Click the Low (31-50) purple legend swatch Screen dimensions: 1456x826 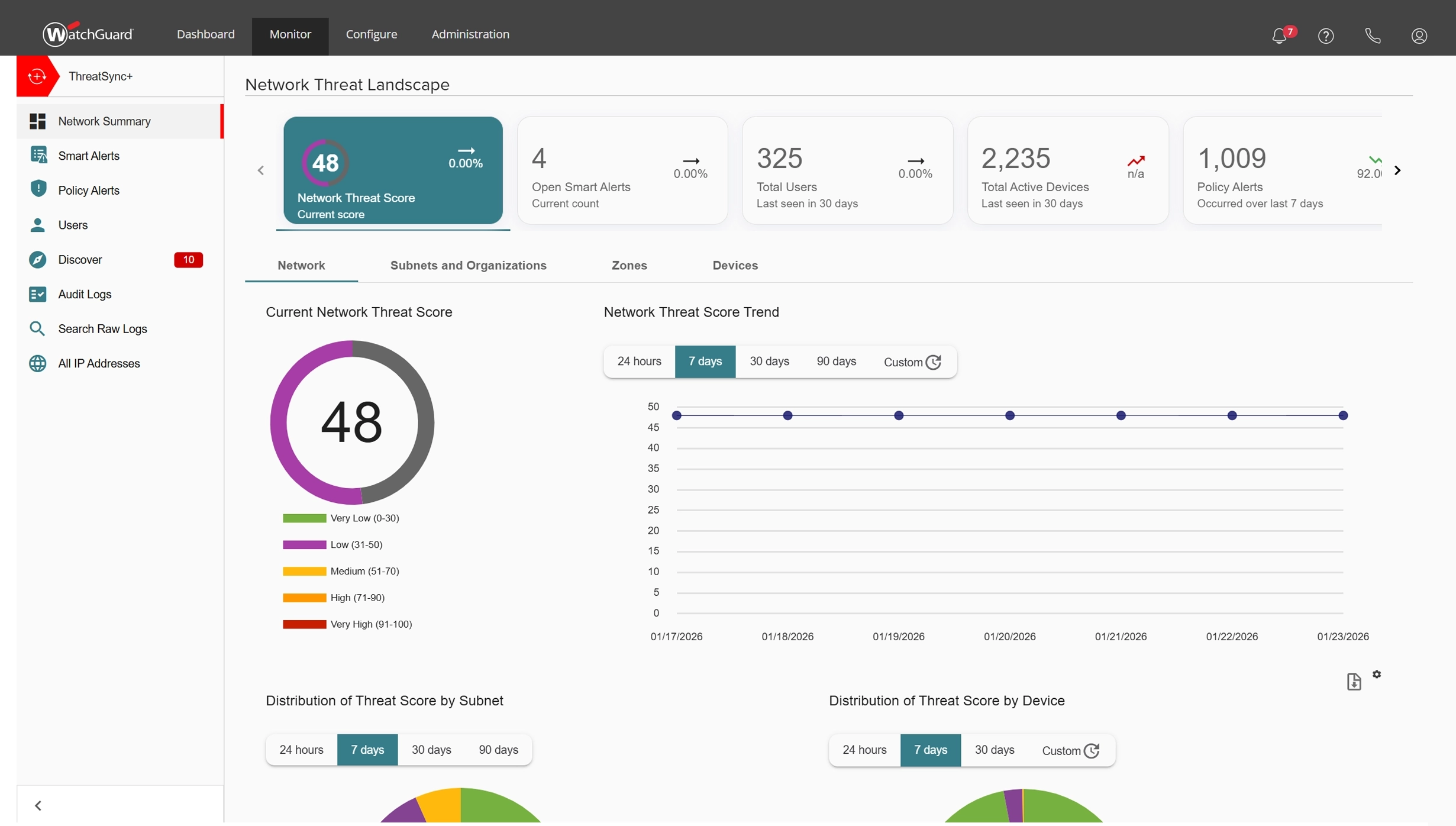(x=304, y=545)
